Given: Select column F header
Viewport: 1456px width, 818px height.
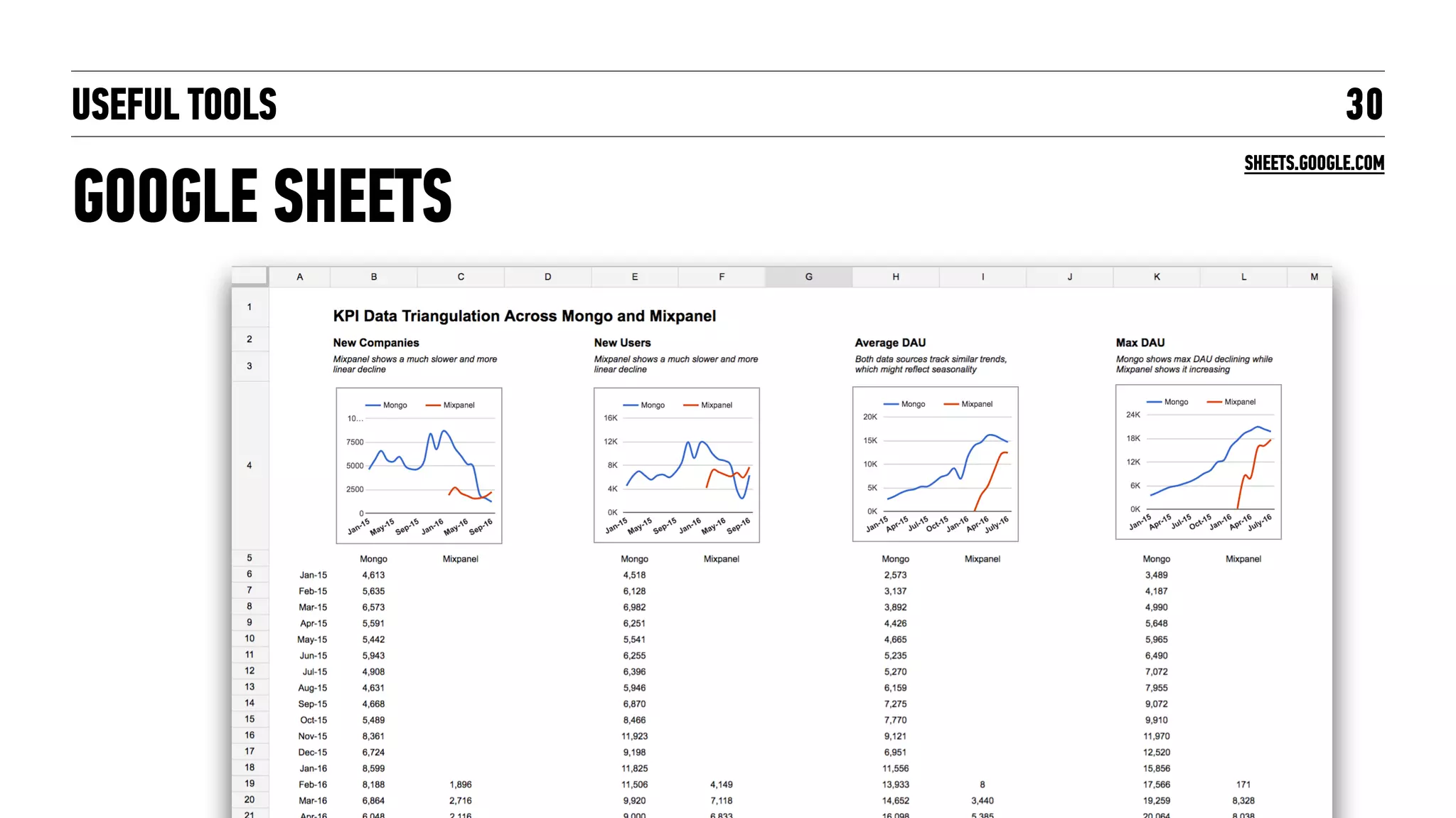Looking at the screenshot, I should pos(722,277).
